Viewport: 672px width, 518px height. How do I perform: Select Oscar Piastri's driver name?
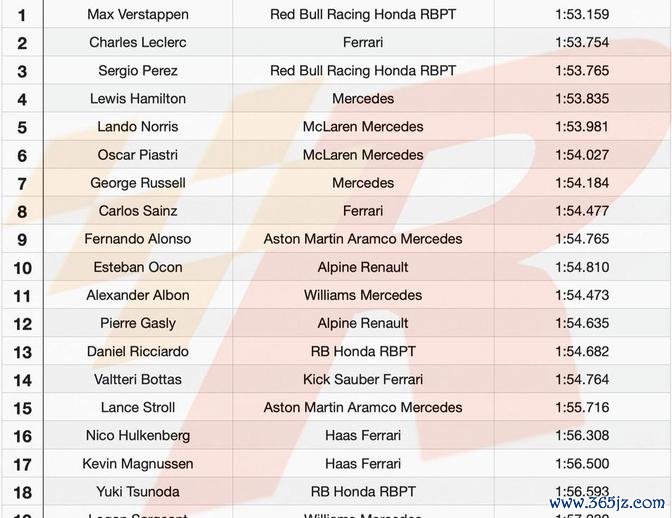pyautogui.click(x=138, y=155)
